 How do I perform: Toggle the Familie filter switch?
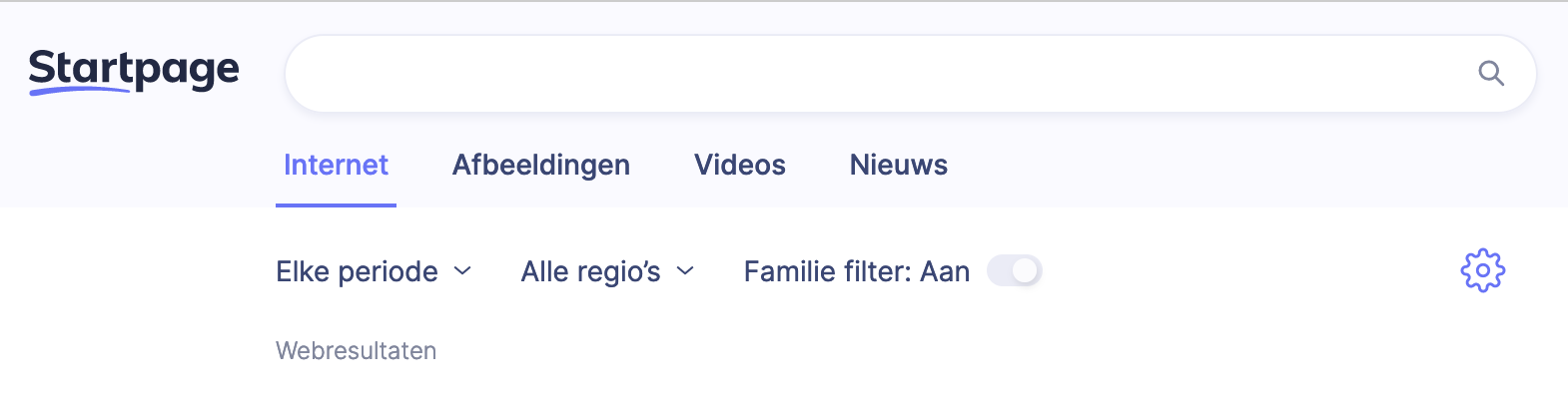tap(1015, 270)
